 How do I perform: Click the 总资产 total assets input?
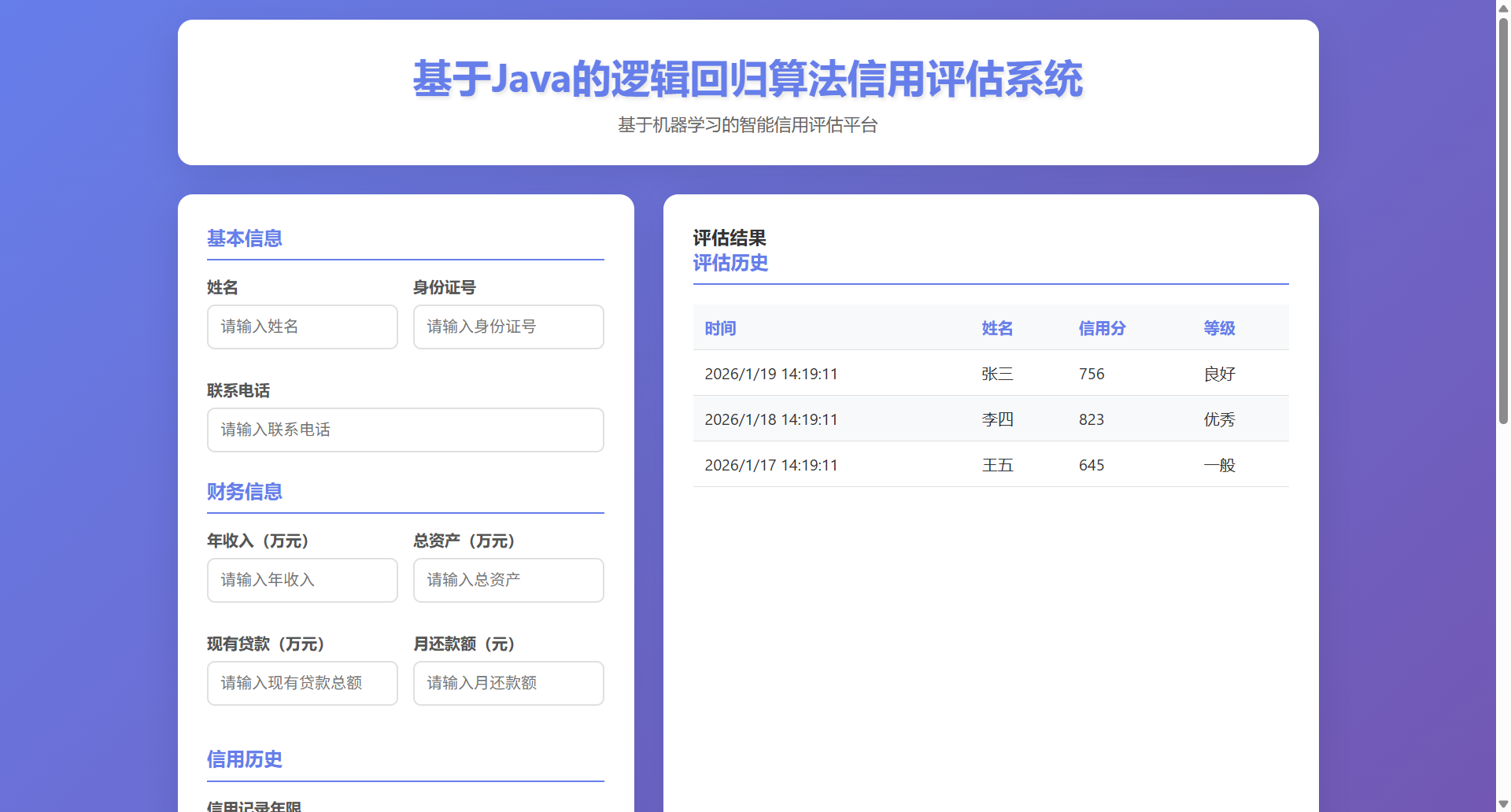(x=508, y=580)
